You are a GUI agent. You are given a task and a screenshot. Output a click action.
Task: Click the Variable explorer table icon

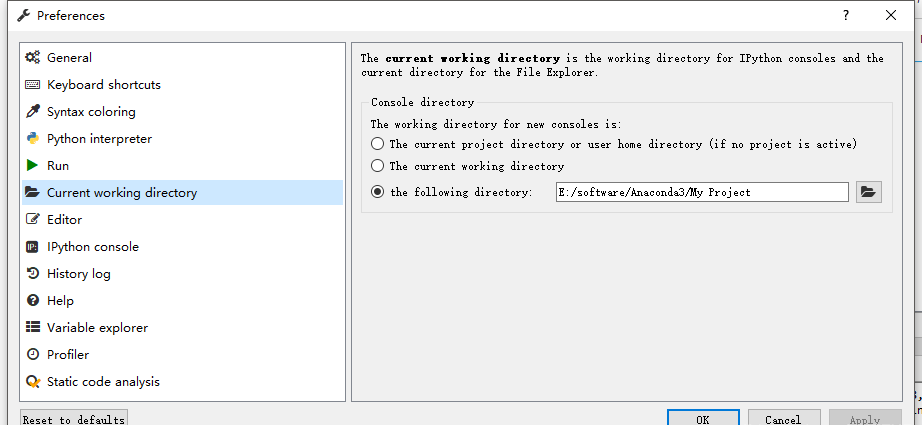tap(32, 328)
